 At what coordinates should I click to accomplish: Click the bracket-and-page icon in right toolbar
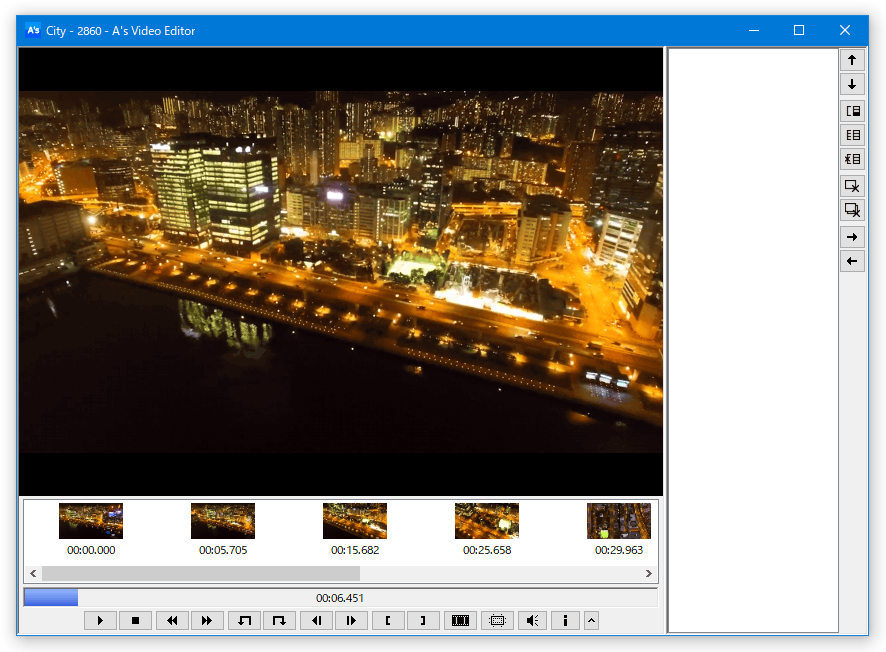[852, 111]
